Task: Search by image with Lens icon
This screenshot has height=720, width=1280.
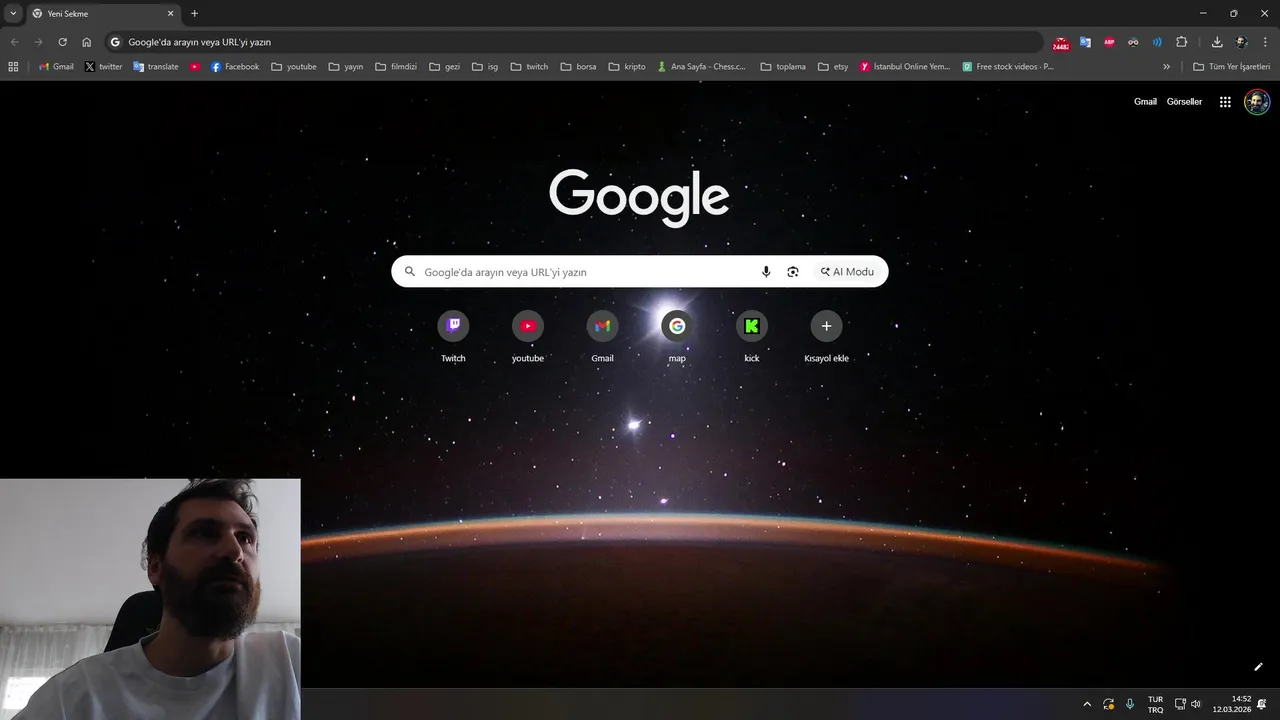Action: click(x=793, y=272)
